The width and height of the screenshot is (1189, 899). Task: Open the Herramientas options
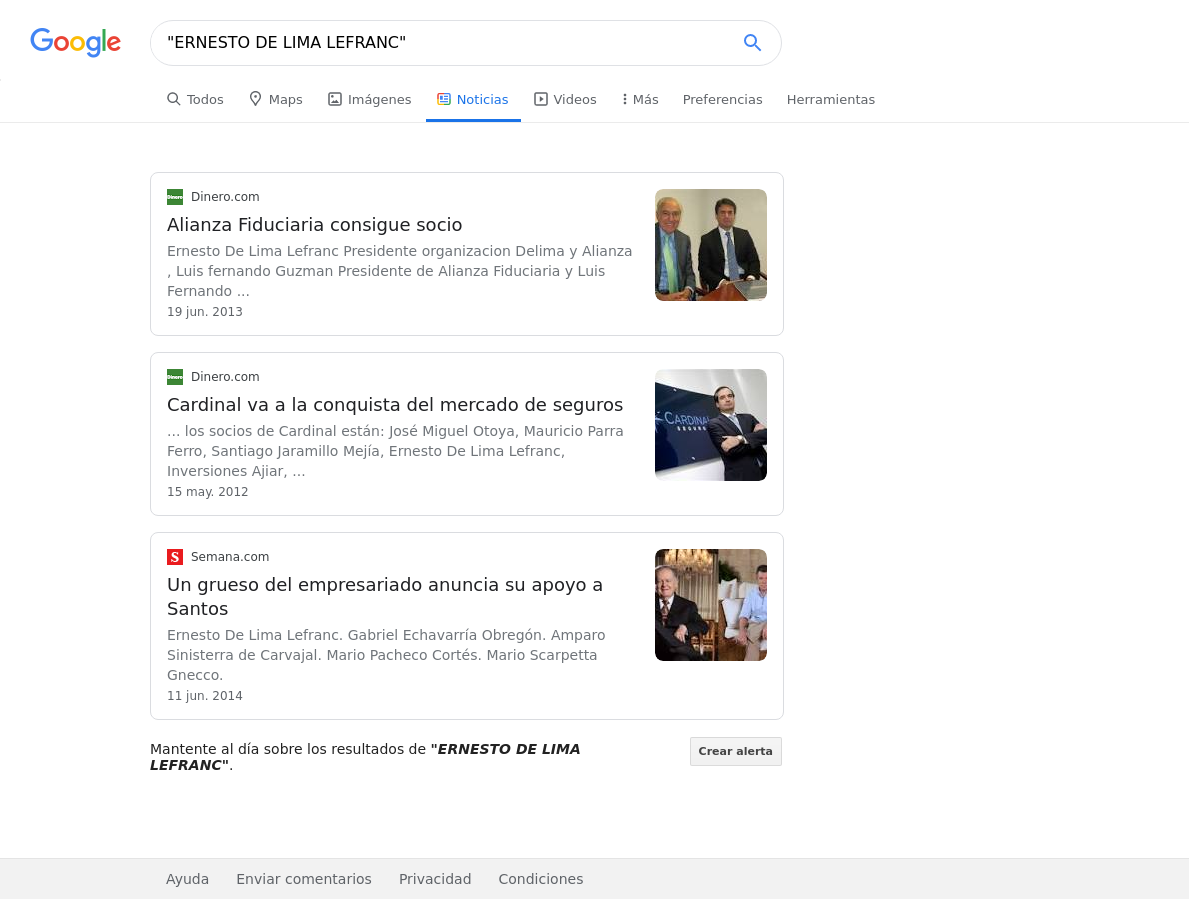[x=830, y=99]
